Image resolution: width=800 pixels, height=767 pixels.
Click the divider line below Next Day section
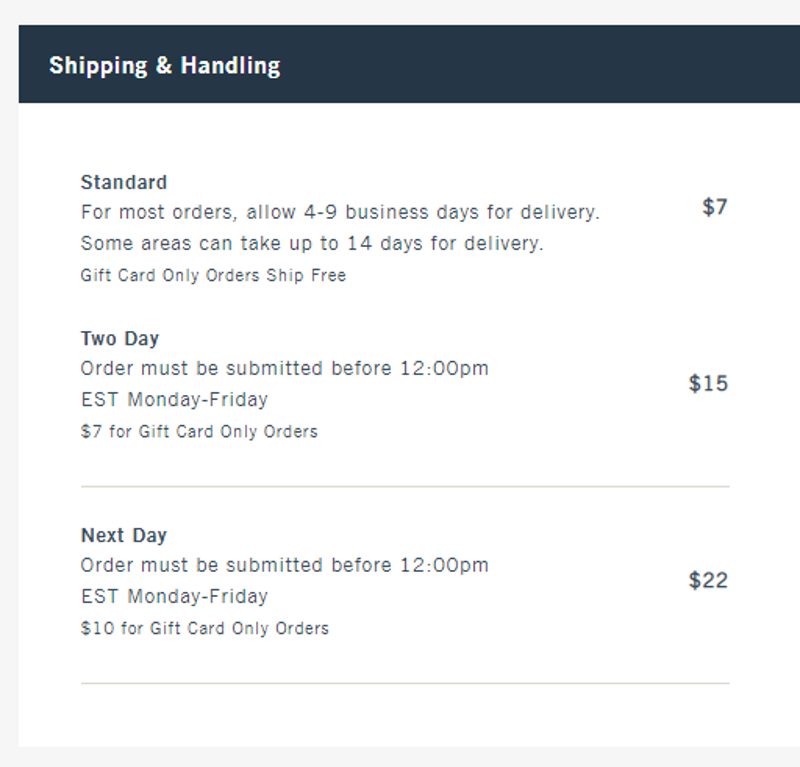[405, 683]
